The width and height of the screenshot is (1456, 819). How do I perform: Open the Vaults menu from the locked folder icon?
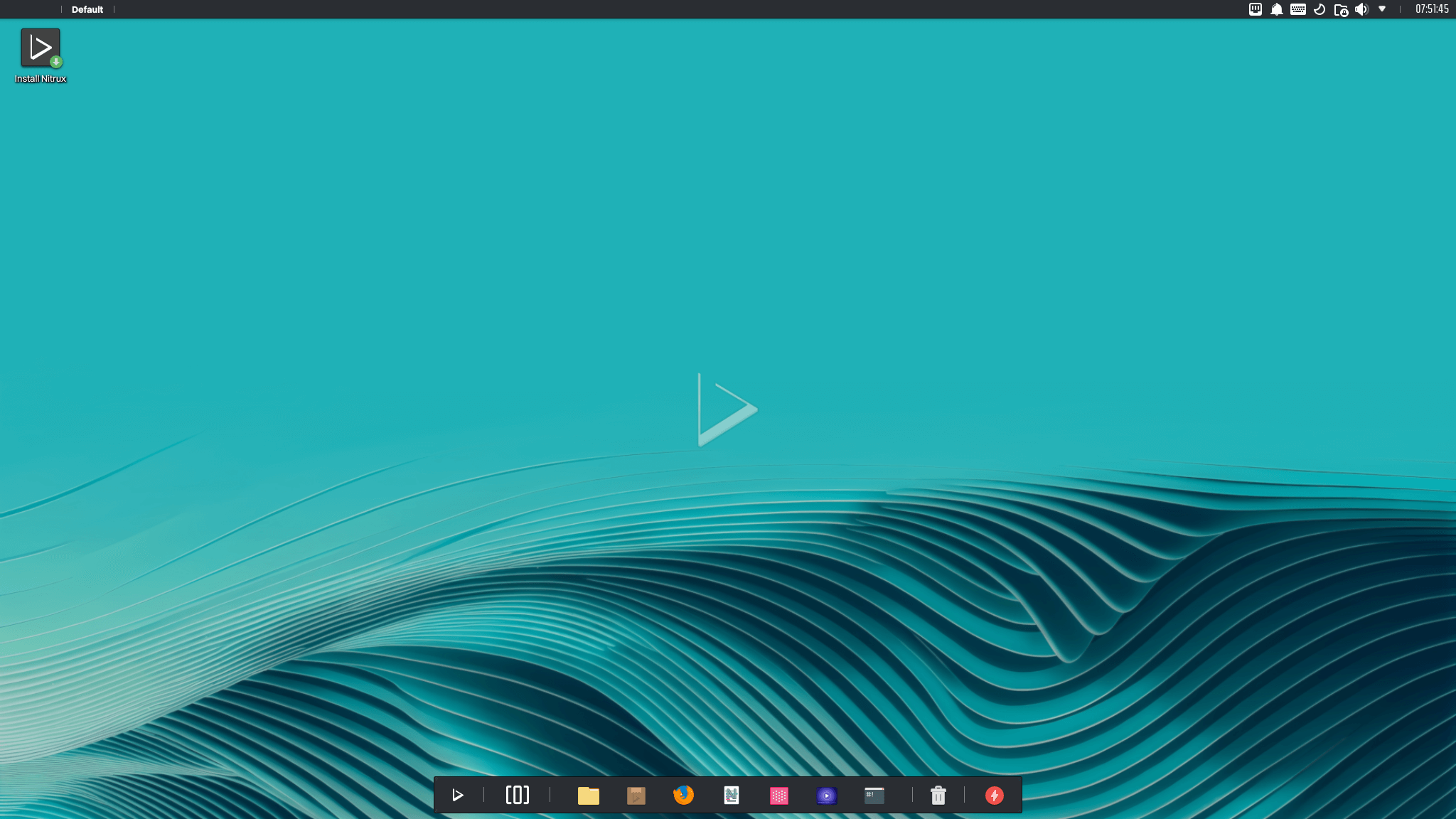pos(1341,9)
